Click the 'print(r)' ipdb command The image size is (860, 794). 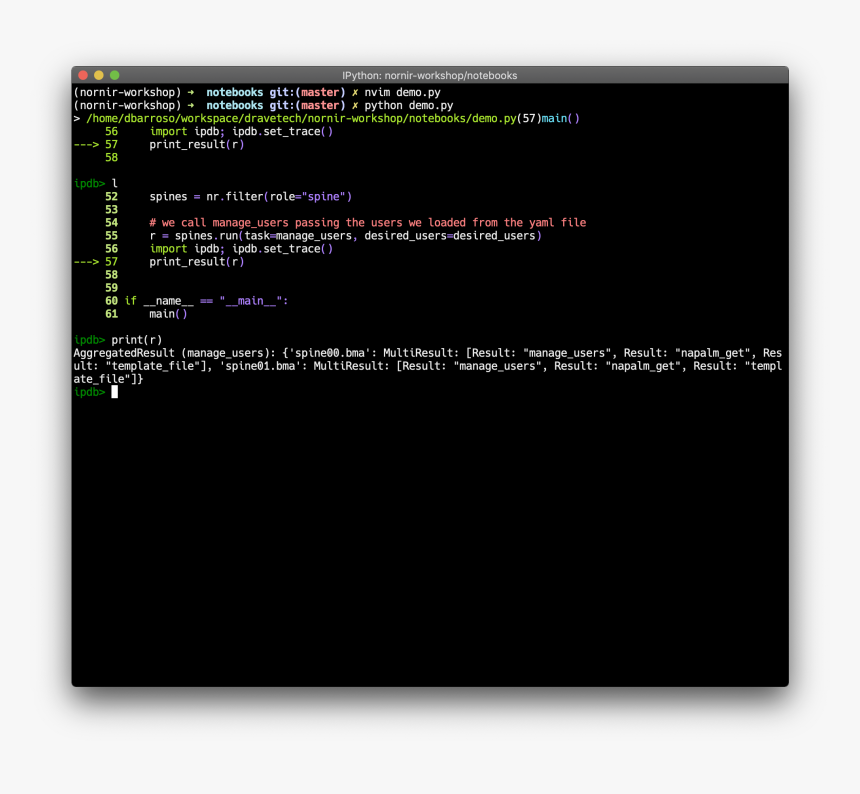(x=137, y=340)
